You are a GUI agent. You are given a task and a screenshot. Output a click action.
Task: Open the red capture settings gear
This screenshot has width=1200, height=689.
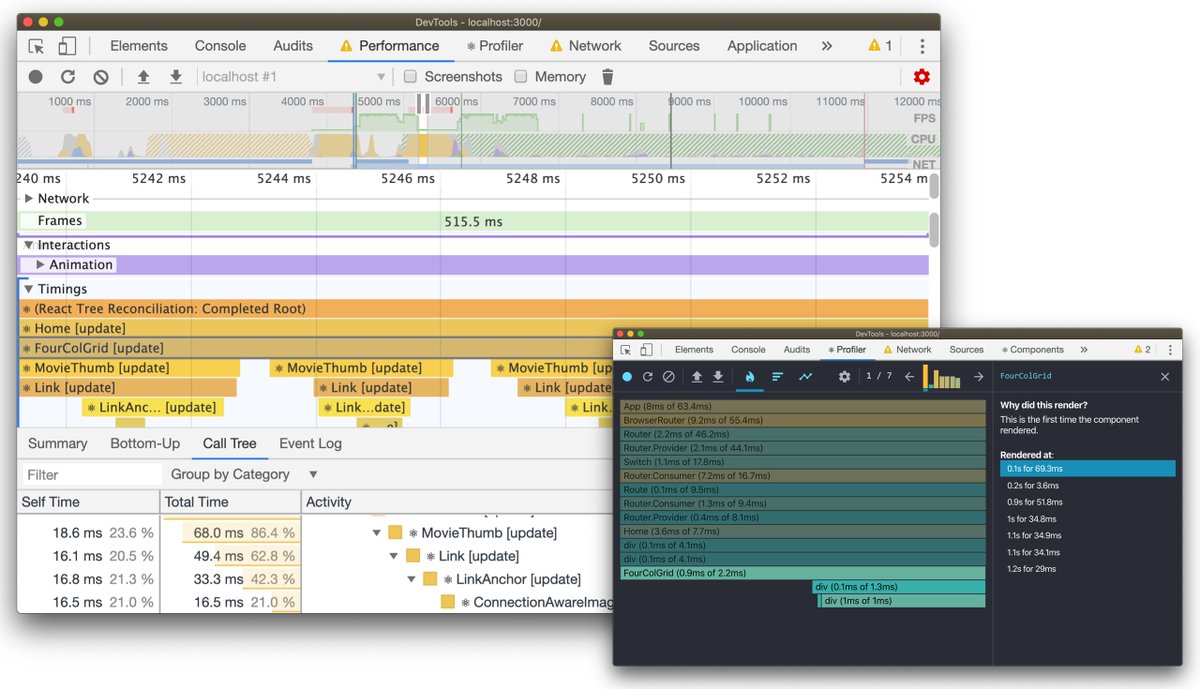pos(922,77)
